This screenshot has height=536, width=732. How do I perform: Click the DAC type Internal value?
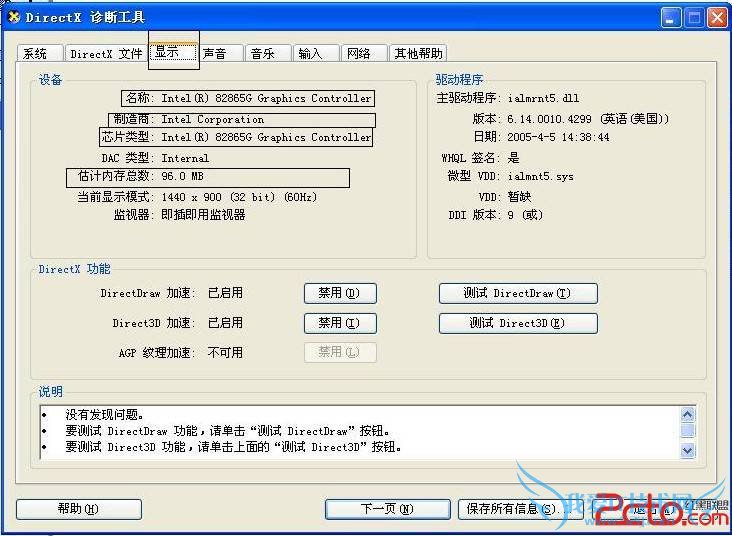[185, 158]
